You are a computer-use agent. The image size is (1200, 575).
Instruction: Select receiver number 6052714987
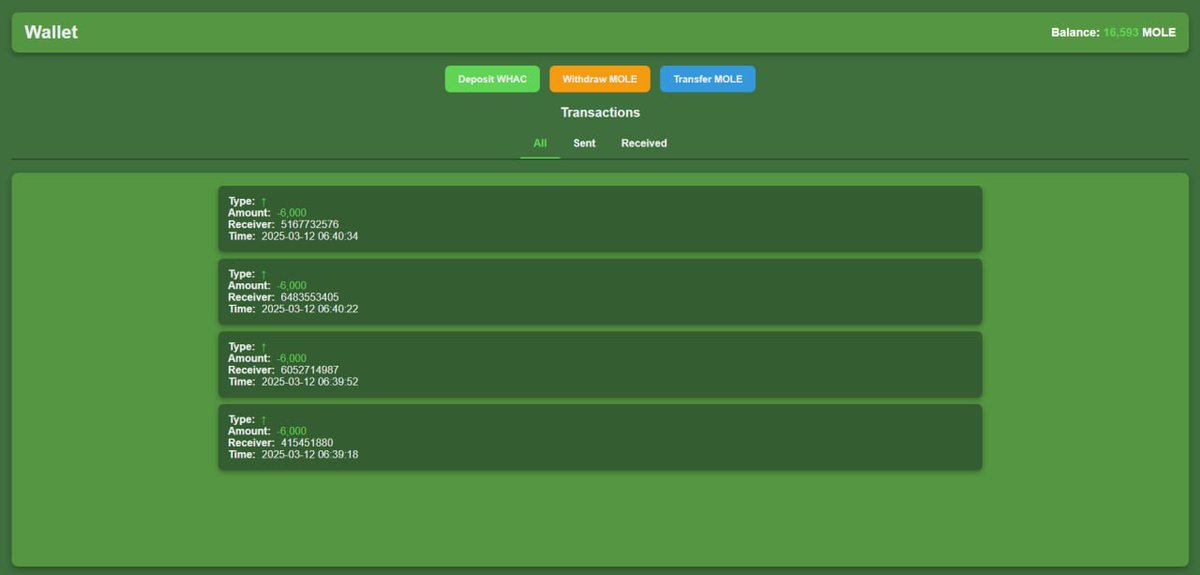tap(310, 371)
